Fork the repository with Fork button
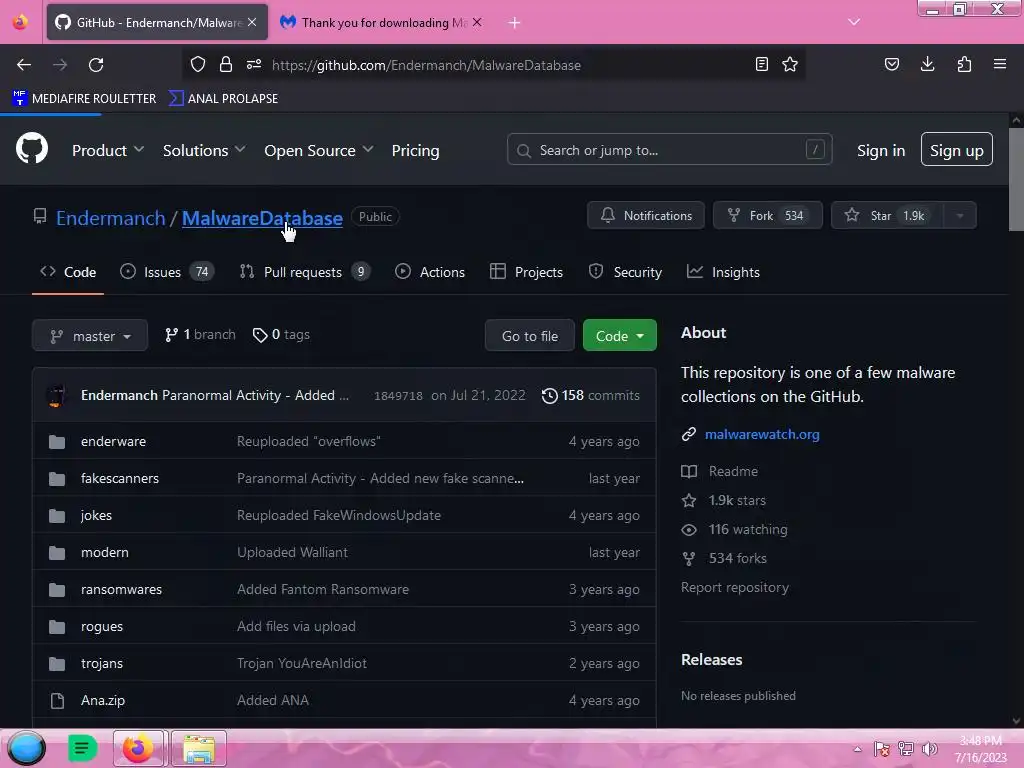 (x=767, y=216)
